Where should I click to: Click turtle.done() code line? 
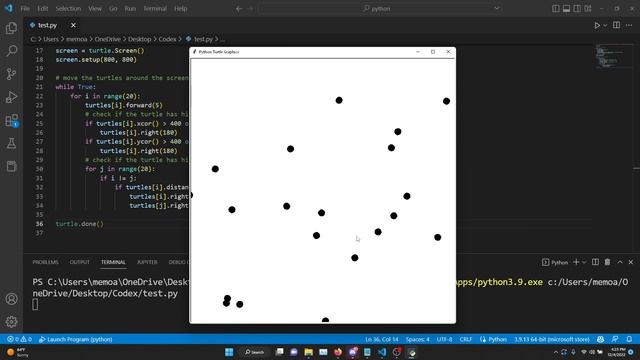(80, 224)
